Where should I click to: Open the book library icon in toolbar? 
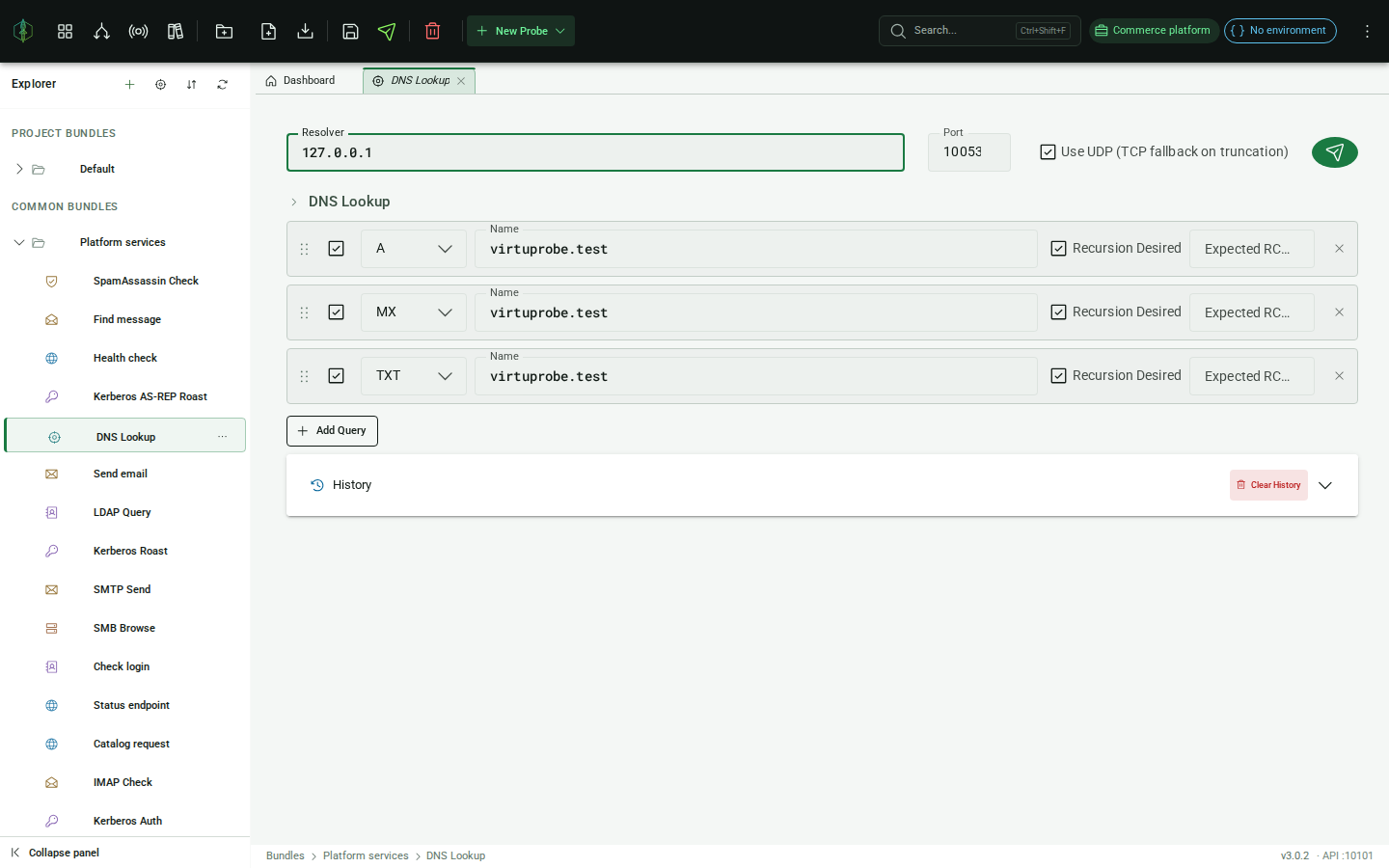point(175,31)
